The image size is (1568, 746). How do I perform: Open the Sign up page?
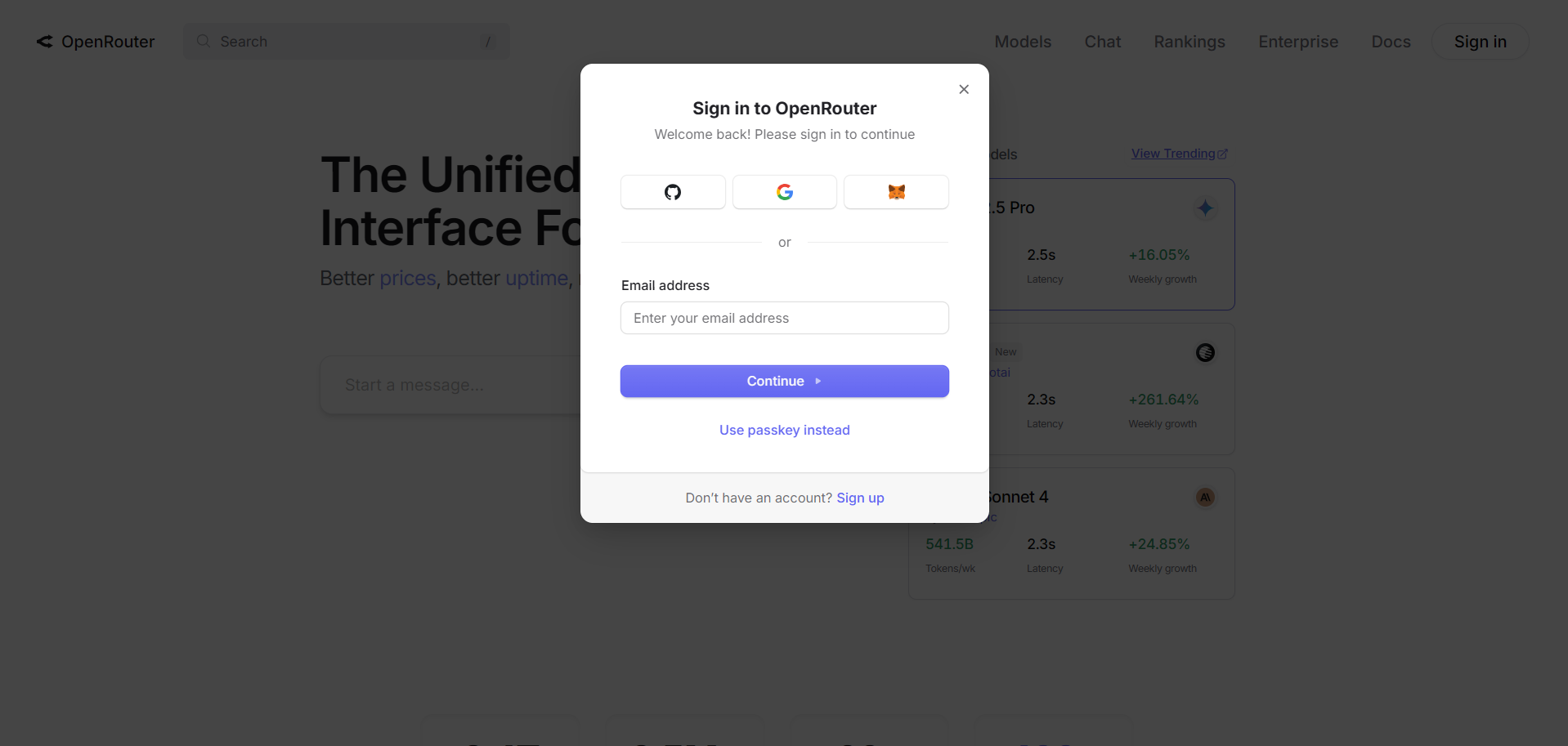click(860, 498)
